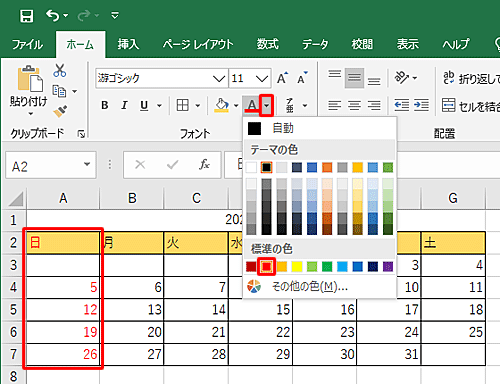Click the Save icon in the quick access toolbar
The height and width of the screenshot is (384, 500).
[27, 16]
